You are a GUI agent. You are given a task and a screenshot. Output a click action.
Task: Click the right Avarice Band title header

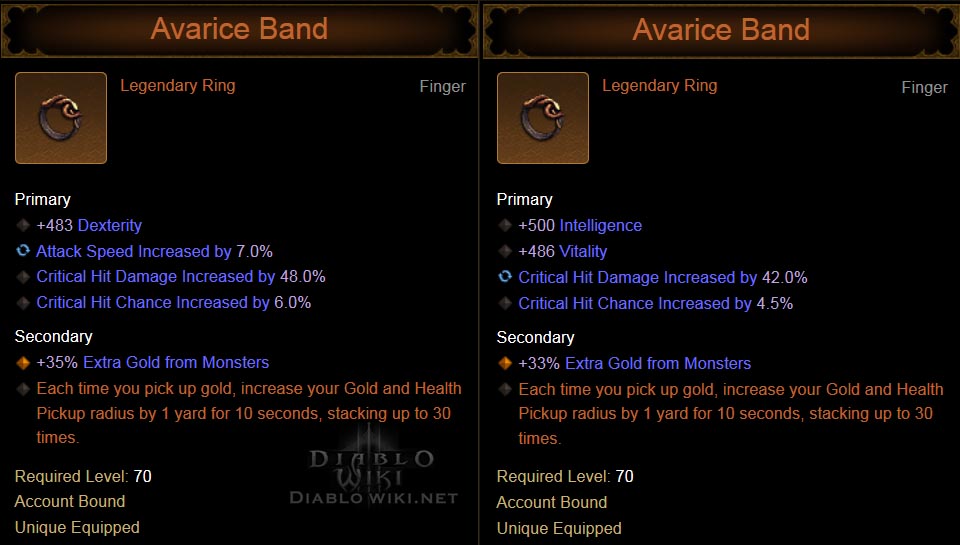tap(721, 29)
